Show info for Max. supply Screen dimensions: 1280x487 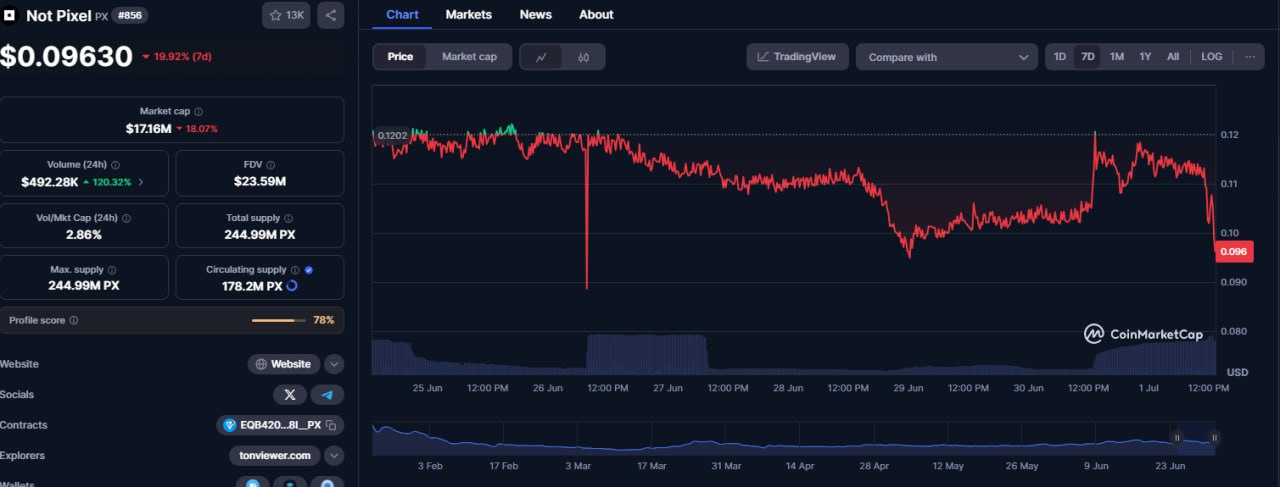(111, 270)
